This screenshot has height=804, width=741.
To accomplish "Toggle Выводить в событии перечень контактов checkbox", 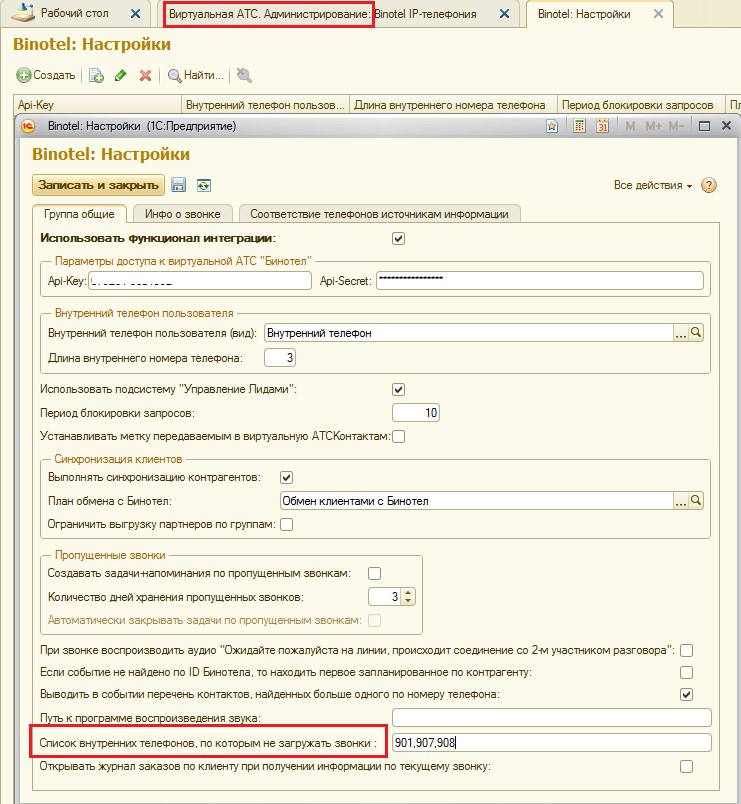I will click(x=686, y=694).
